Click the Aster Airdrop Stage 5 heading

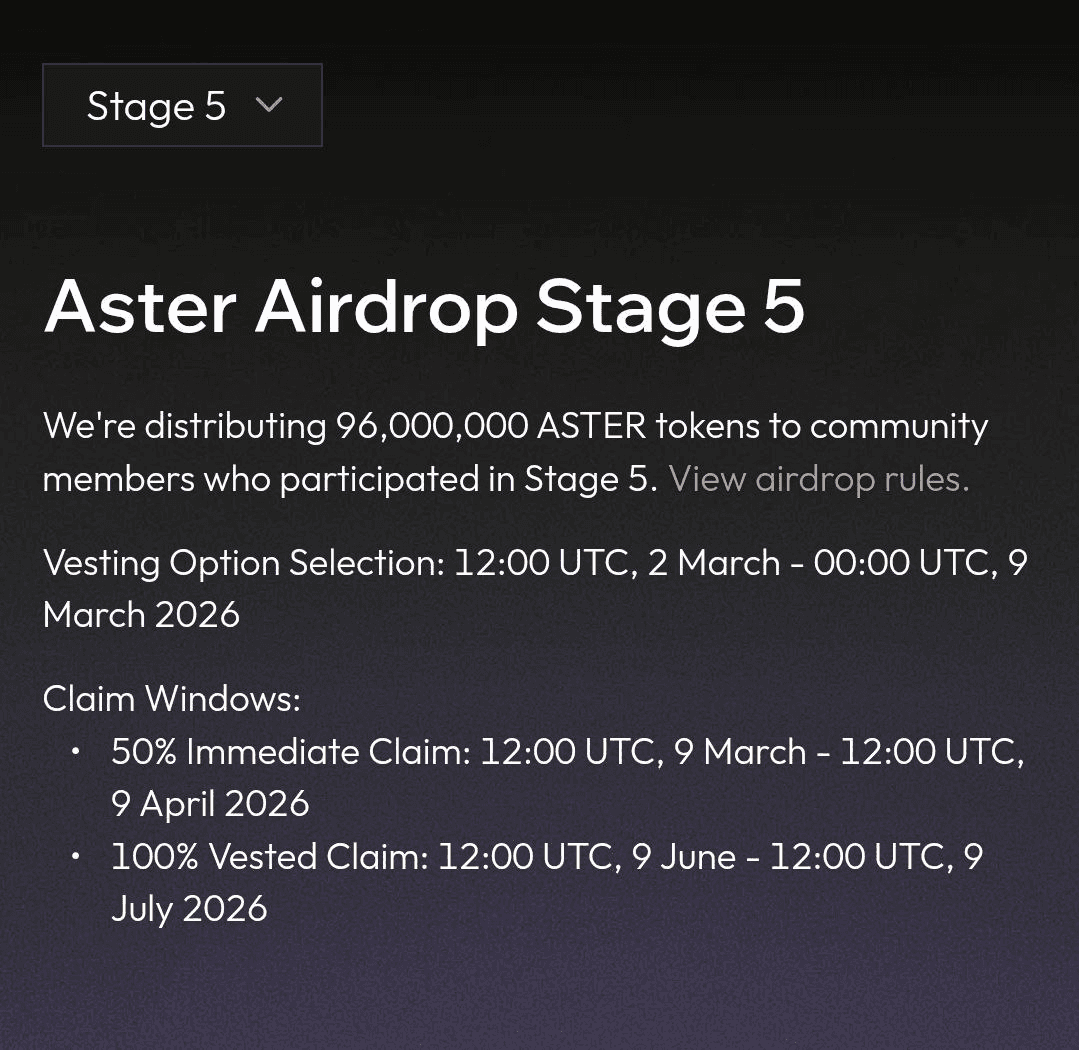(x=423, y=306)
